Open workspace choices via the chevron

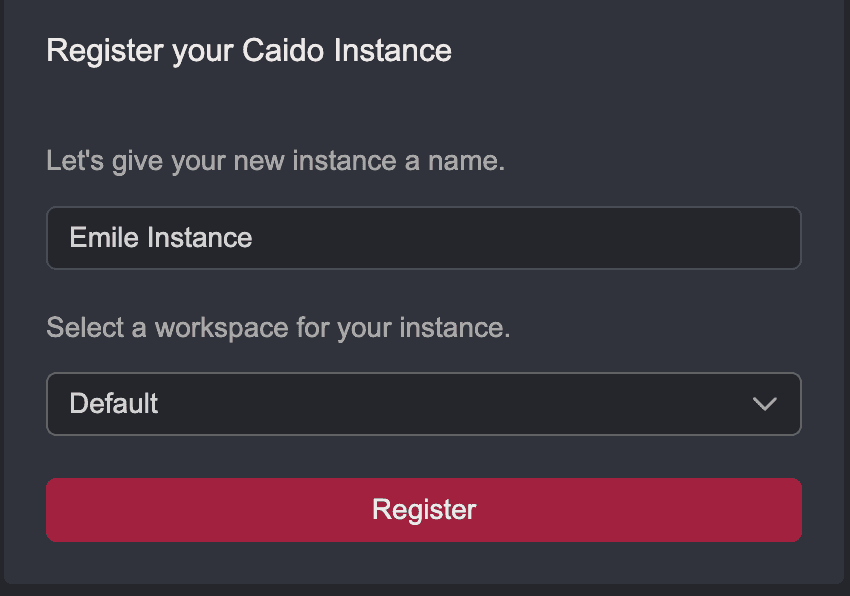[x=766, y=404]
